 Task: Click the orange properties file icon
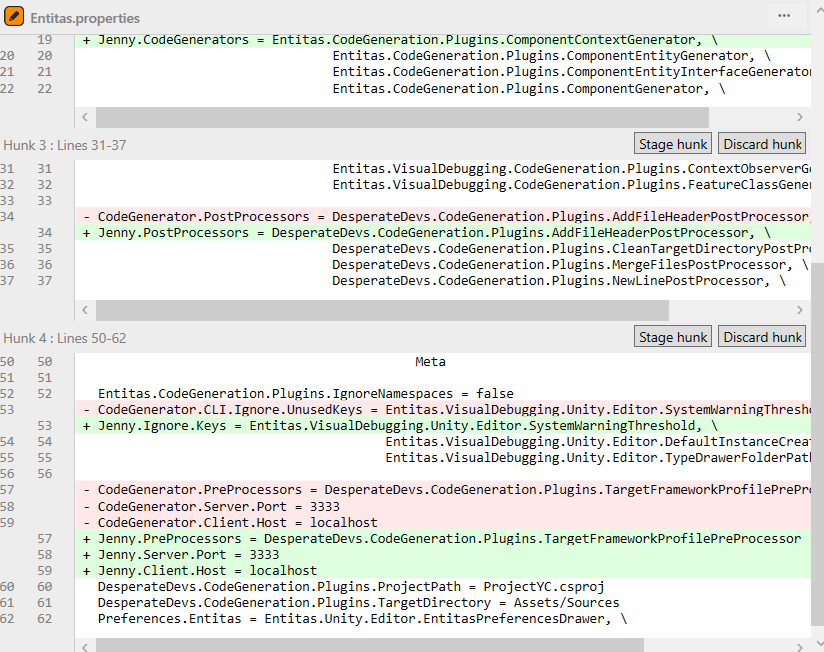[x=14, y=17]
